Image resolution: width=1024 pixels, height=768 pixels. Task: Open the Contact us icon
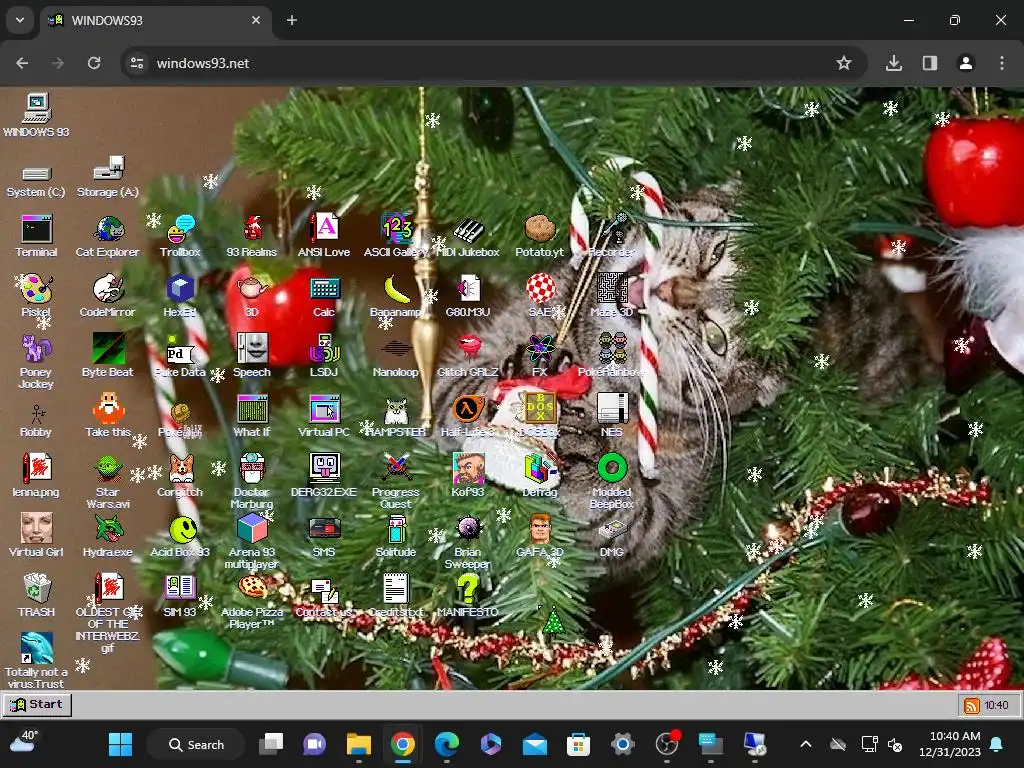point(324,590)
